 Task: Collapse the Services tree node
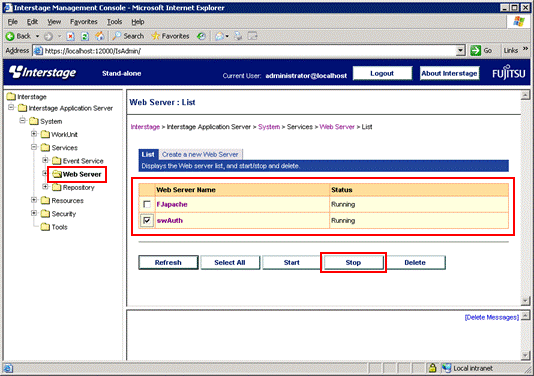click(x=34, y=147)
